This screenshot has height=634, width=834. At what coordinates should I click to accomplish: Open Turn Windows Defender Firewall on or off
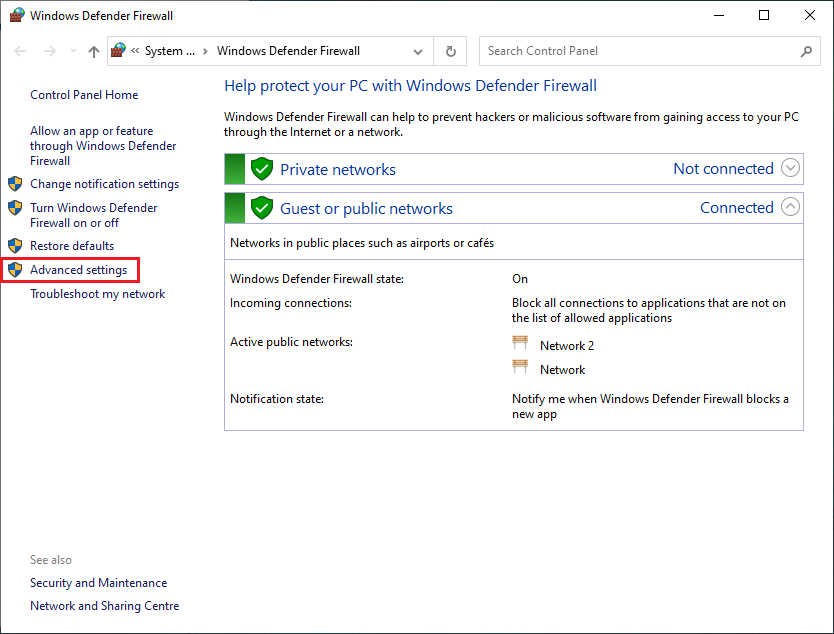94,215
